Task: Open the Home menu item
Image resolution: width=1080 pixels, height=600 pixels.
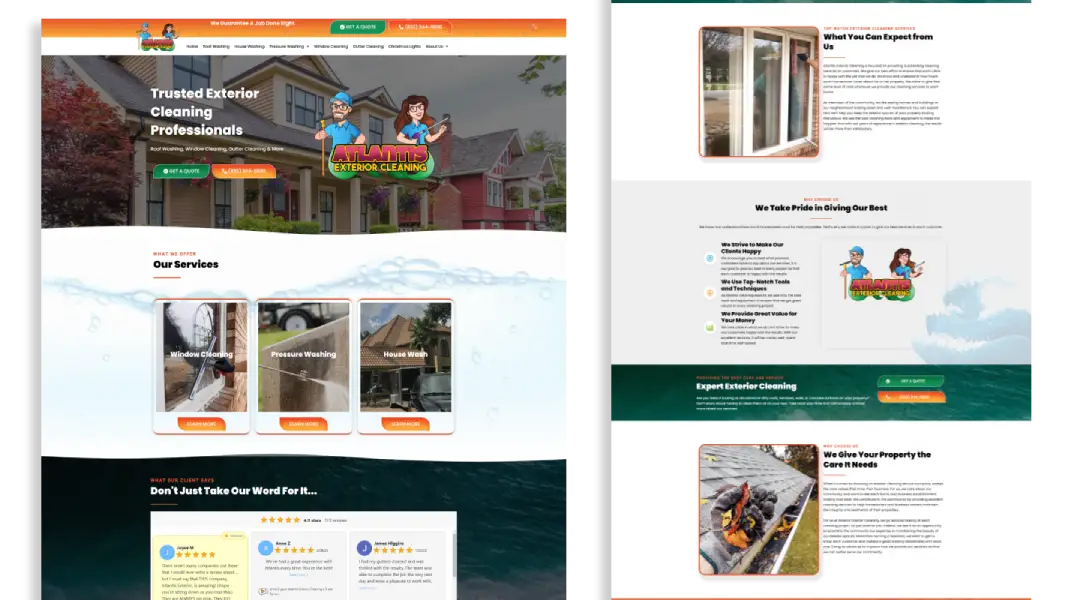Action: click(x=192, y=46)
